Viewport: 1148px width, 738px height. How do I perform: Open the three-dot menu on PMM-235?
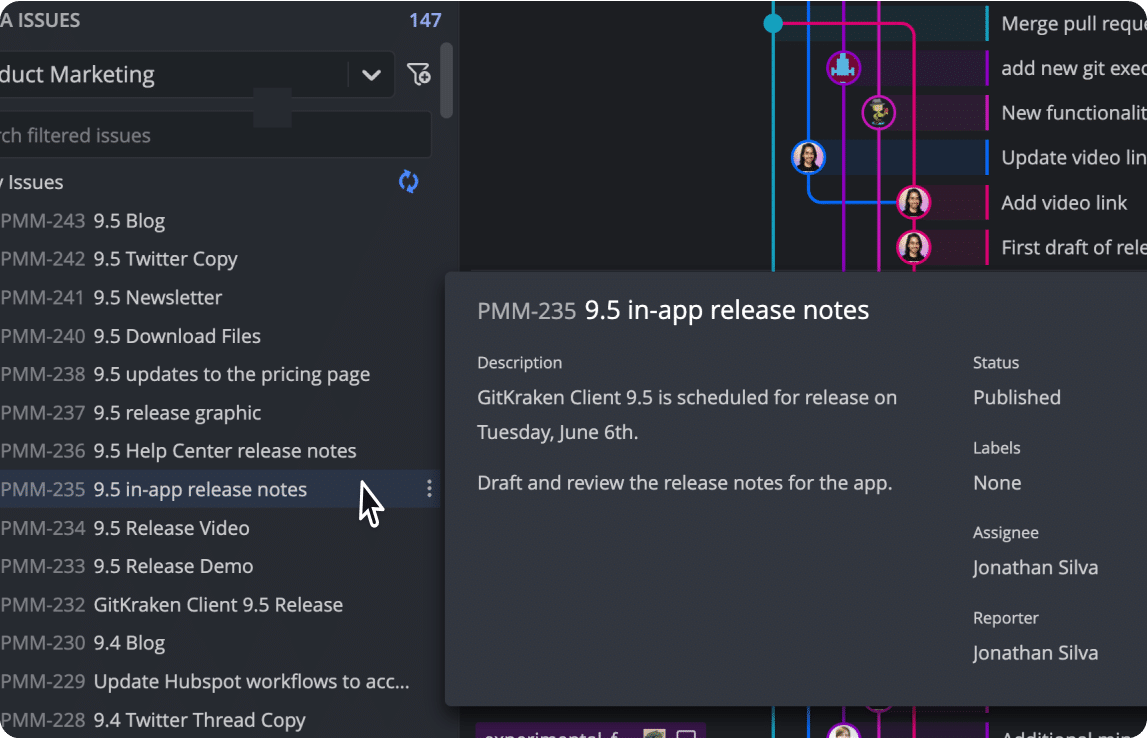429,489
